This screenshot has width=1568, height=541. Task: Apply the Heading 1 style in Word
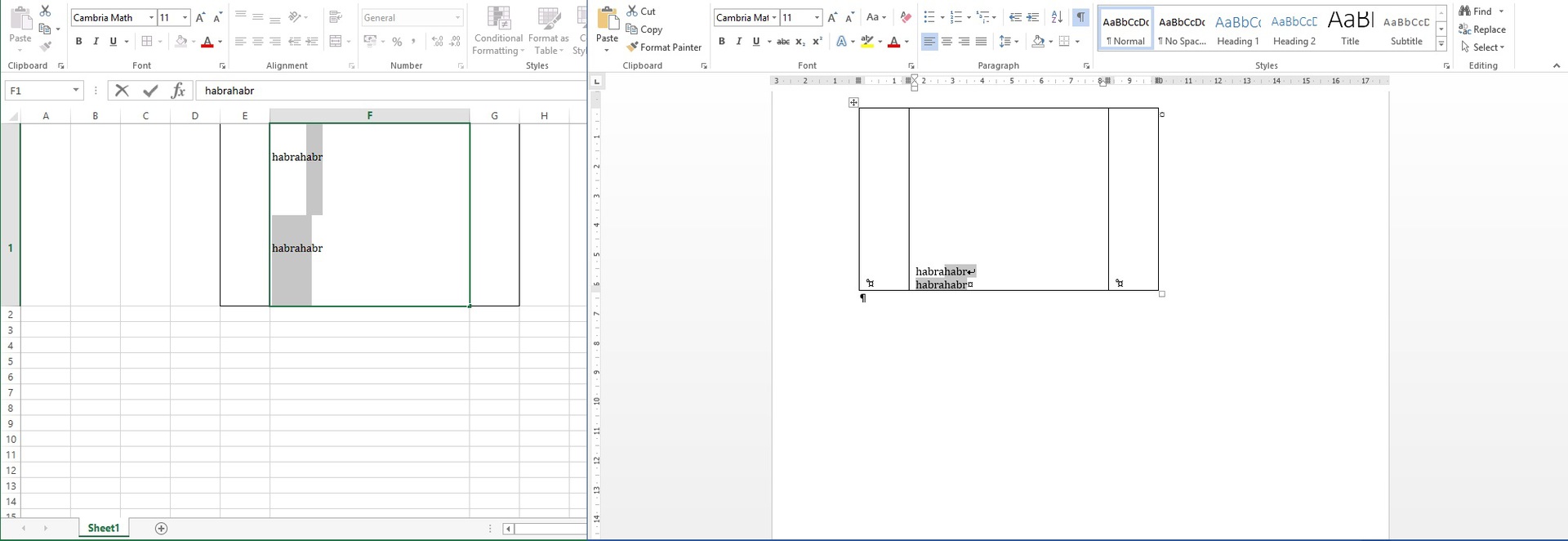1238,29
